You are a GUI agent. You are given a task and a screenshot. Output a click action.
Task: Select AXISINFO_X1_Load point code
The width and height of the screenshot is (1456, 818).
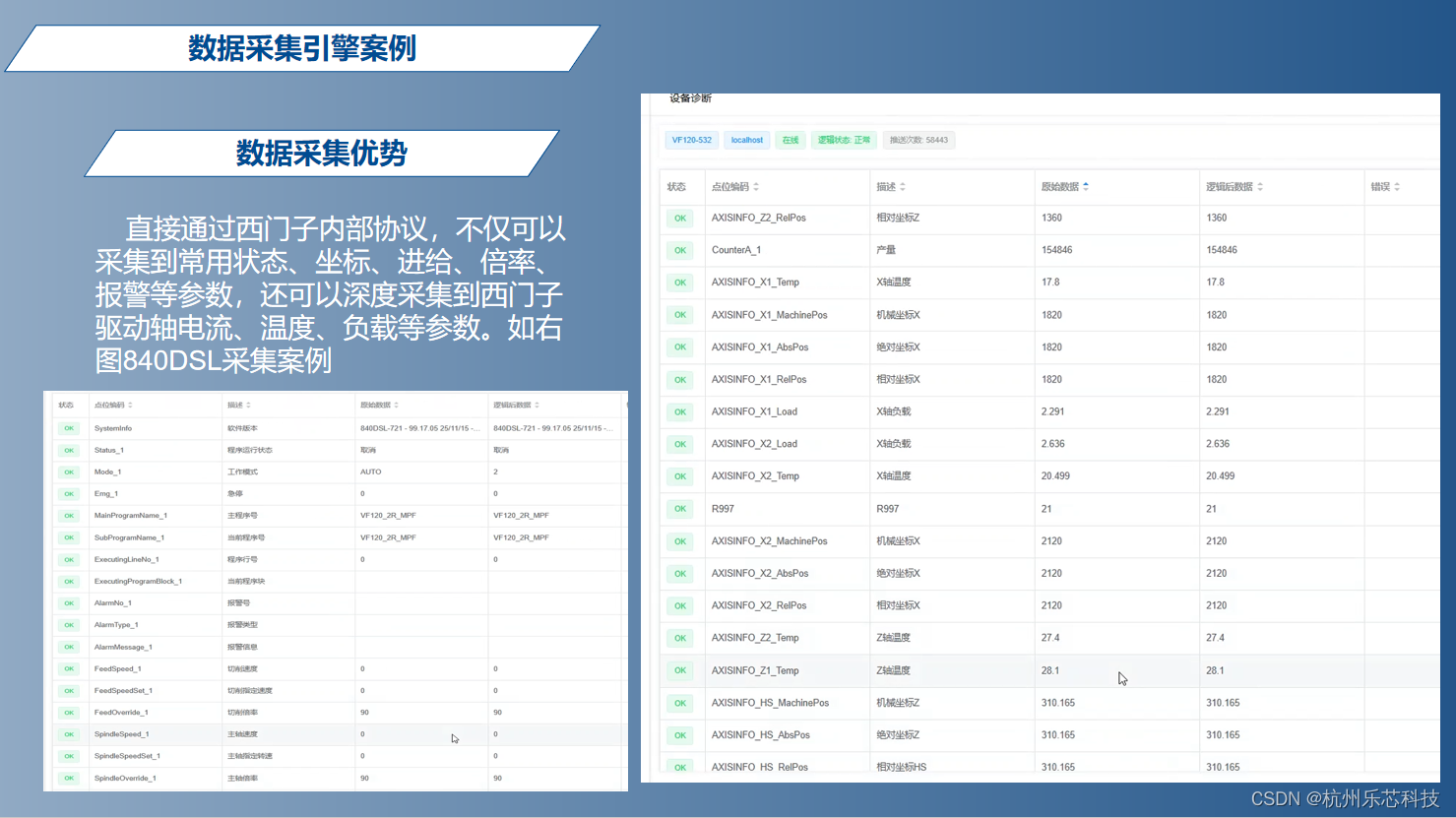(755, 411)
